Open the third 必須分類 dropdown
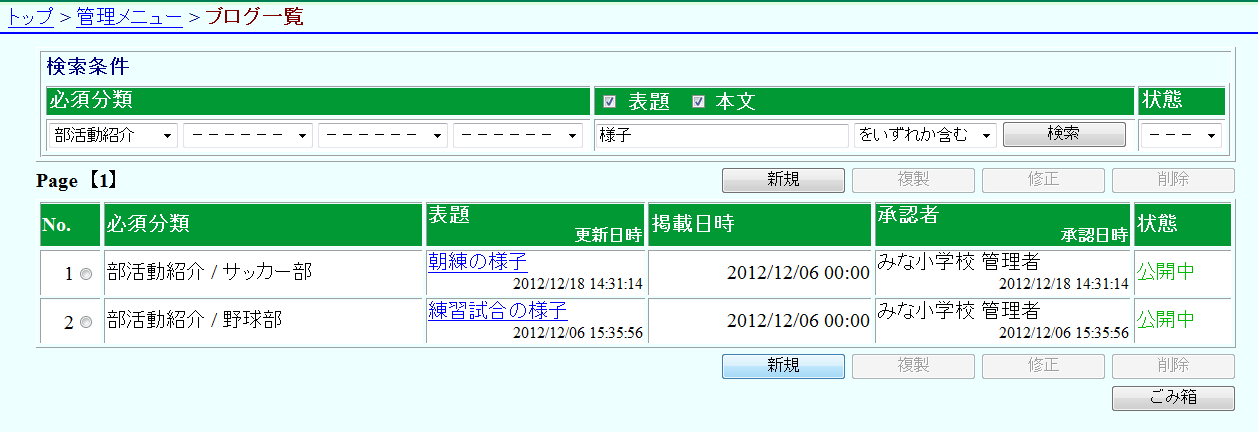 [x=383, y=135]
